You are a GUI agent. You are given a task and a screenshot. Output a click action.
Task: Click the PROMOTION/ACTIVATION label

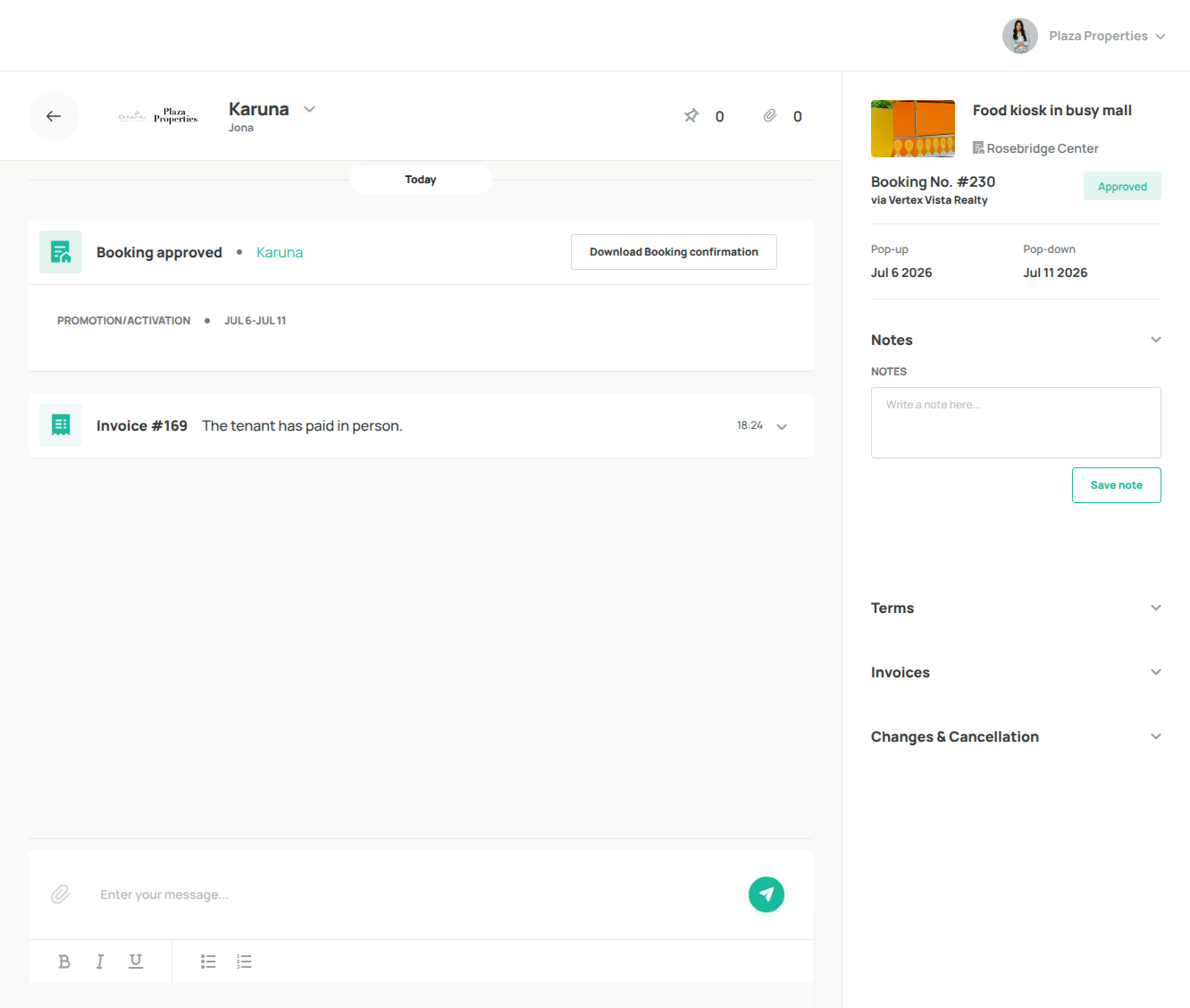pyautogui.click(x=123, y=321)
